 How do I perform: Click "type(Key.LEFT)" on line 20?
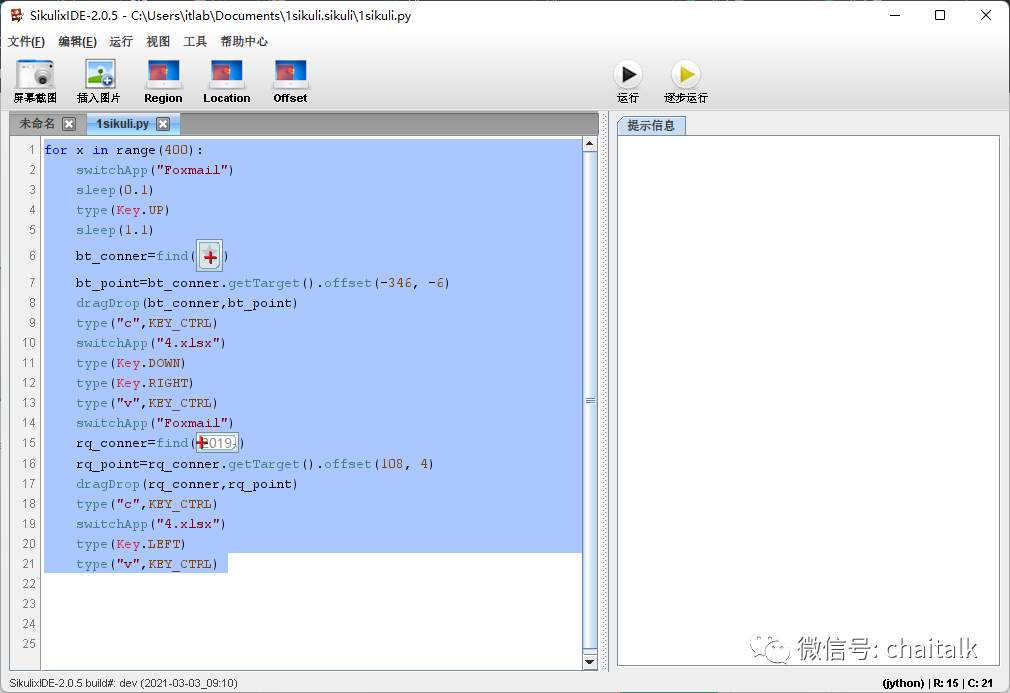(131, 544)
